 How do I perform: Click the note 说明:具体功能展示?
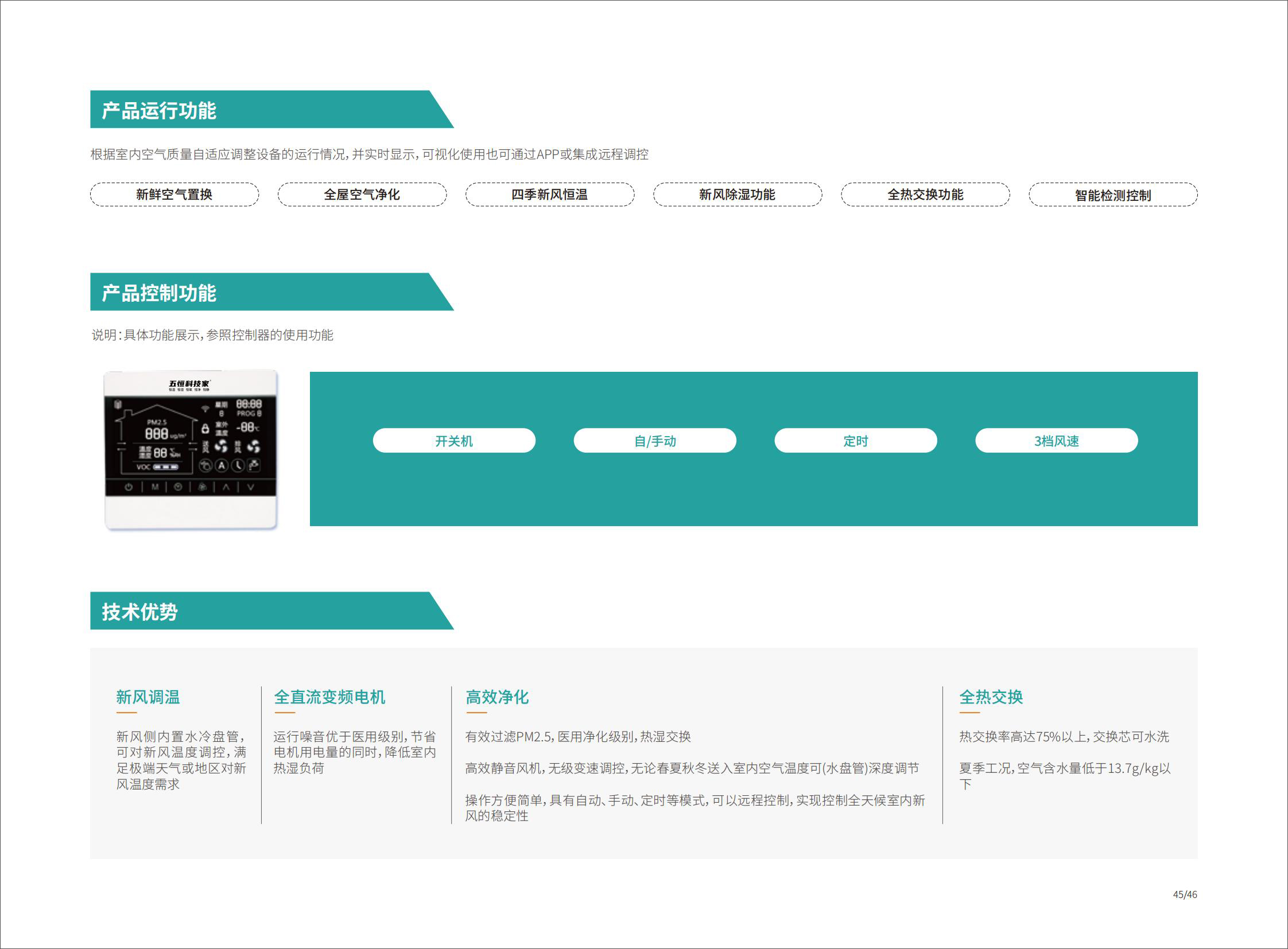coord(212,335)
